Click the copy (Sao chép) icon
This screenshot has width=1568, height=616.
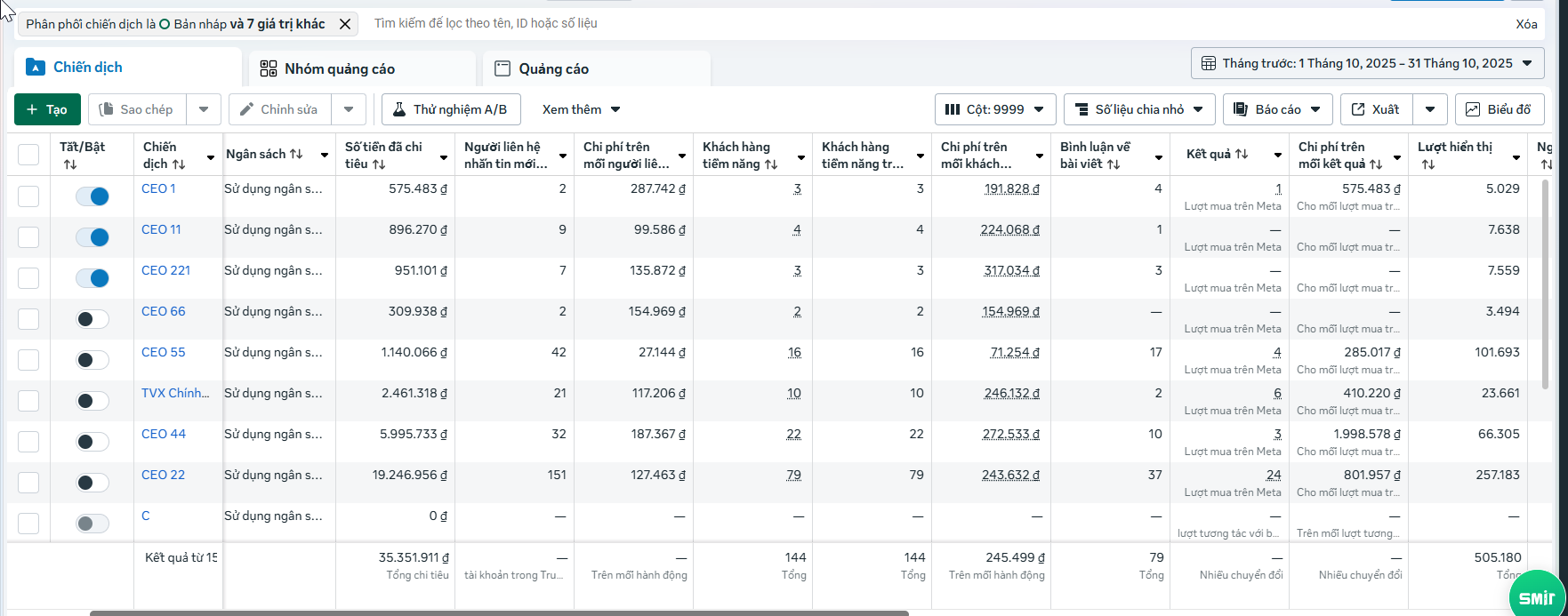click(107, 109)
